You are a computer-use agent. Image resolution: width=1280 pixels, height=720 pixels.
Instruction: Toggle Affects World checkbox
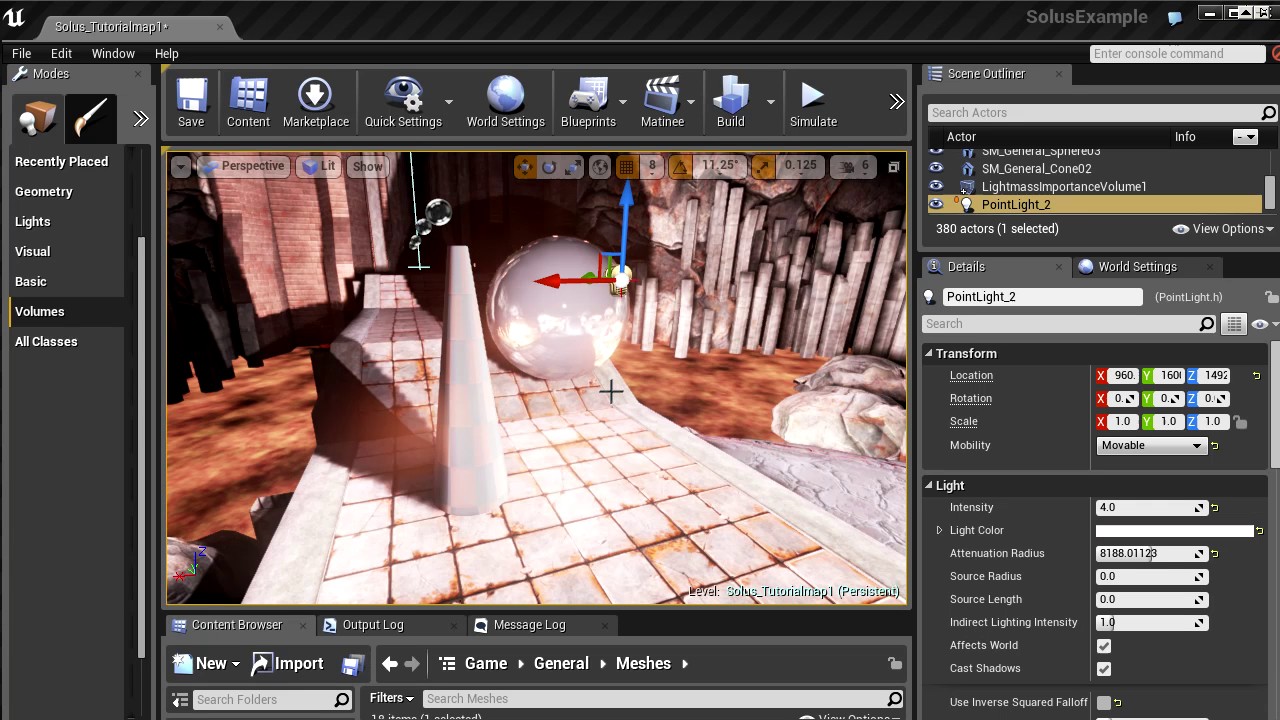1104,646
